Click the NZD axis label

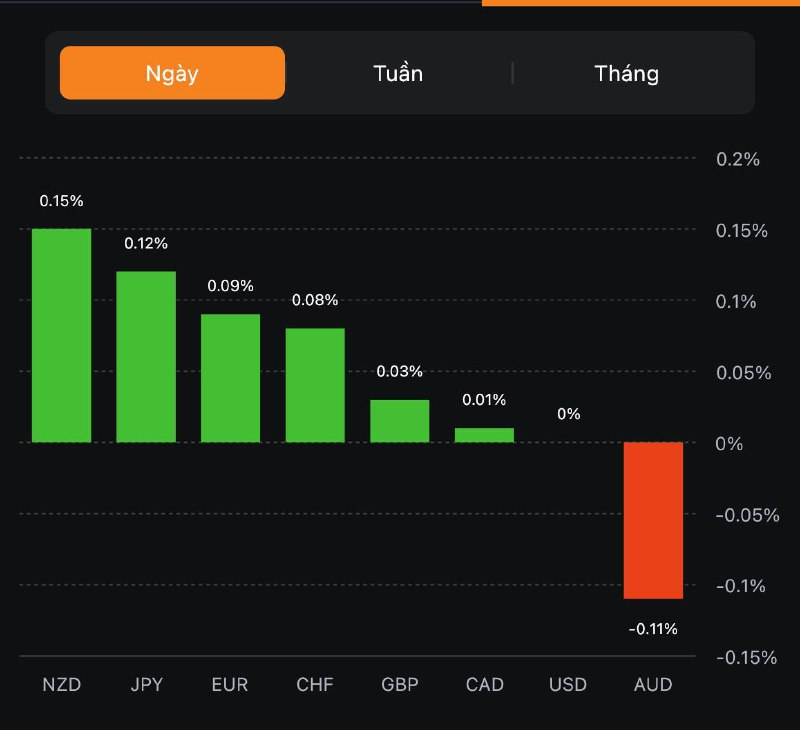pyautogui.click(x=61, y=685)
